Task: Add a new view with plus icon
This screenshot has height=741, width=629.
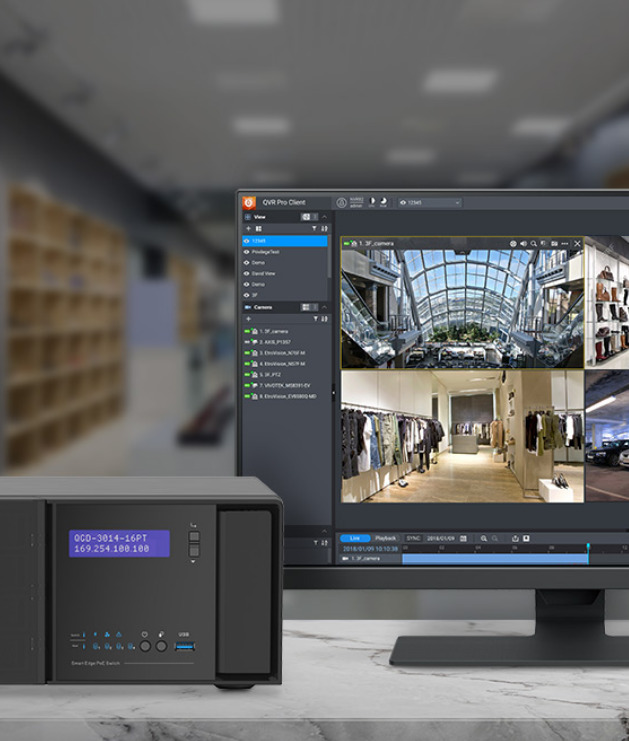Action: click(x=249, y=229)
